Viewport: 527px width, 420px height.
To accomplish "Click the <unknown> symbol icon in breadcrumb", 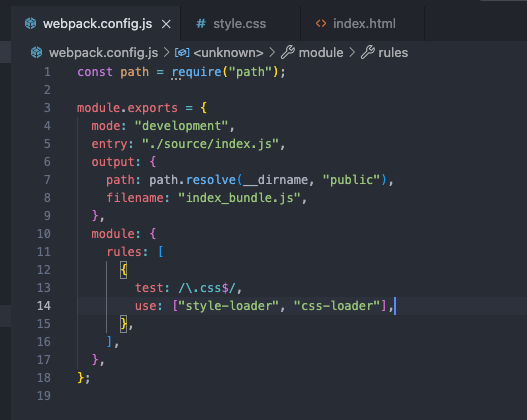I will (182, 53).
